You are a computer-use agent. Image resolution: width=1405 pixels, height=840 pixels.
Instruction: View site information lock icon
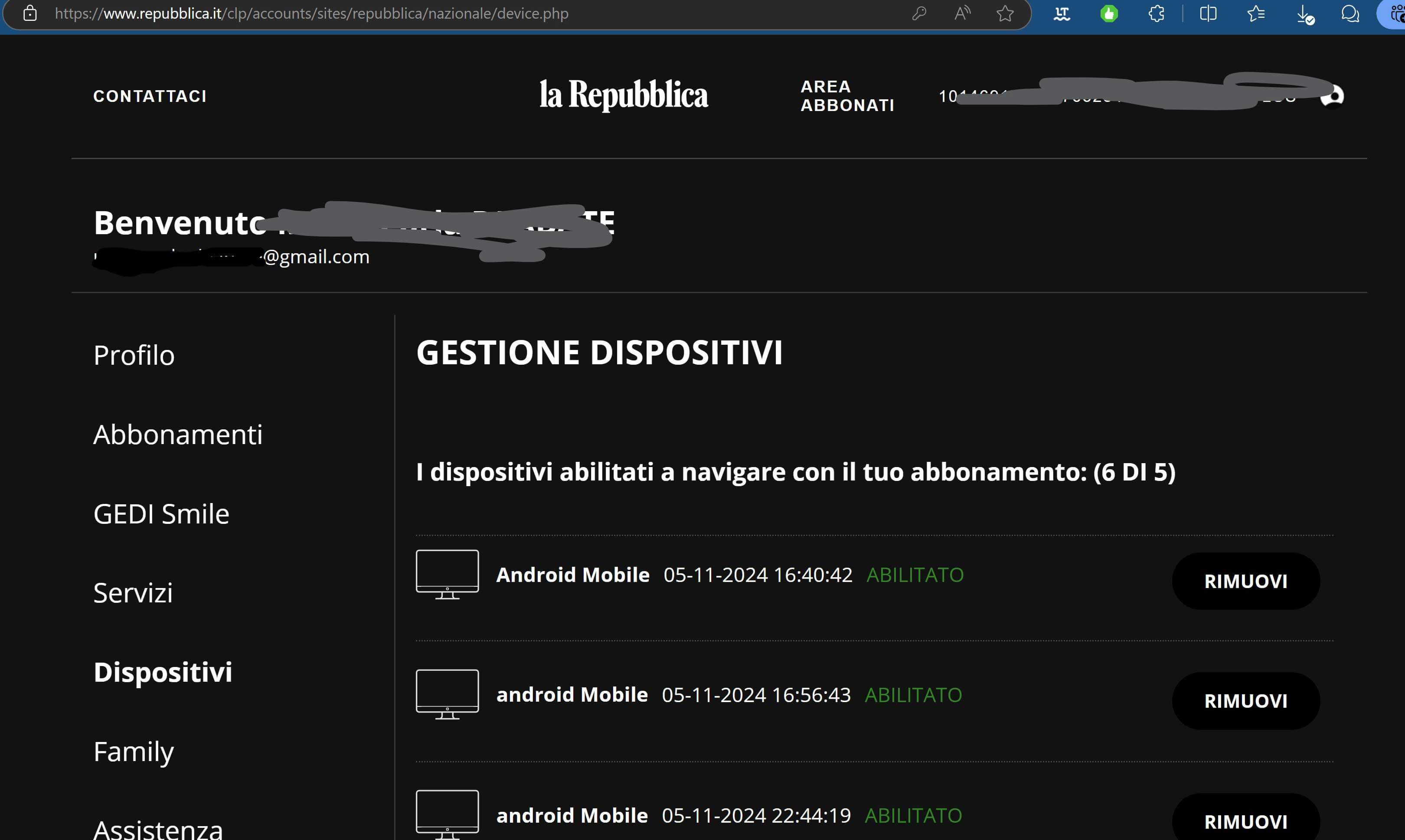click(x=30, y=13)
